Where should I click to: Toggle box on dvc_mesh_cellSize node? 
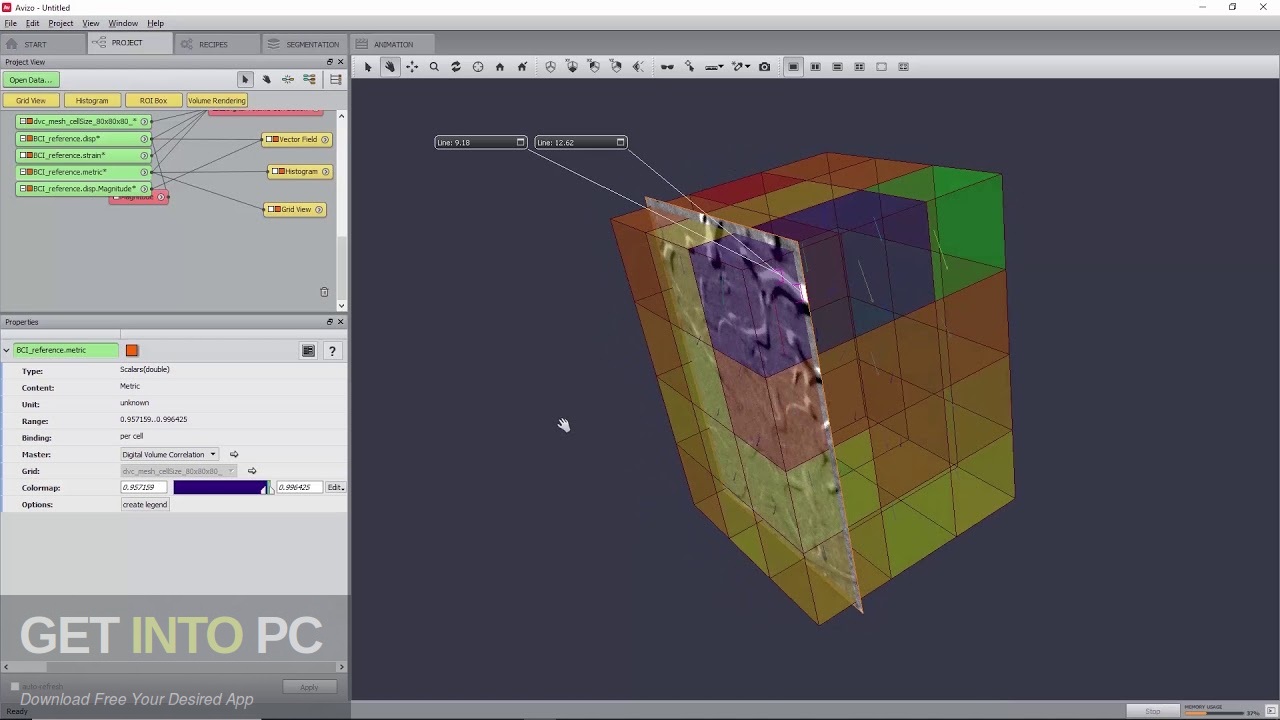coord(23,121)
